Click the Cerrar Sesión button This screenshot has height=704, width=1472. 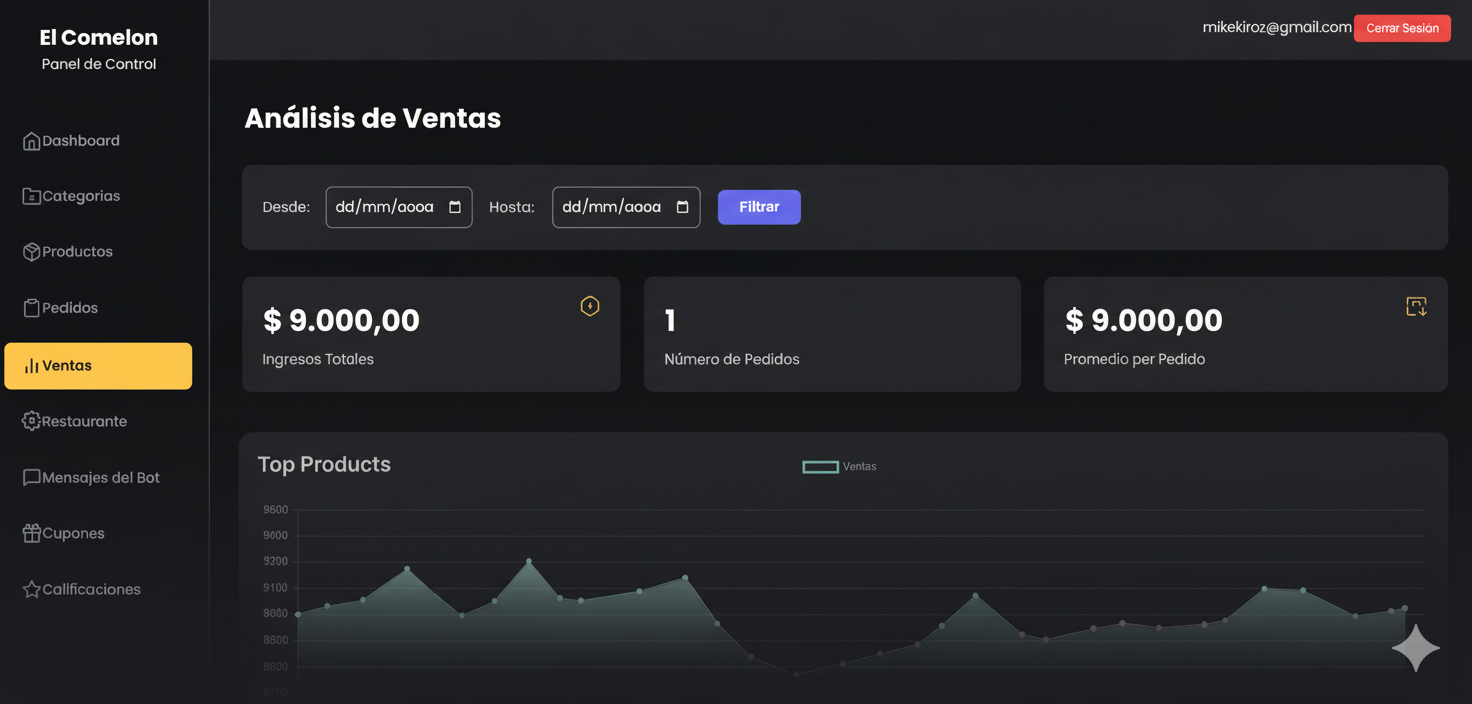click(x=1401, y=28)
